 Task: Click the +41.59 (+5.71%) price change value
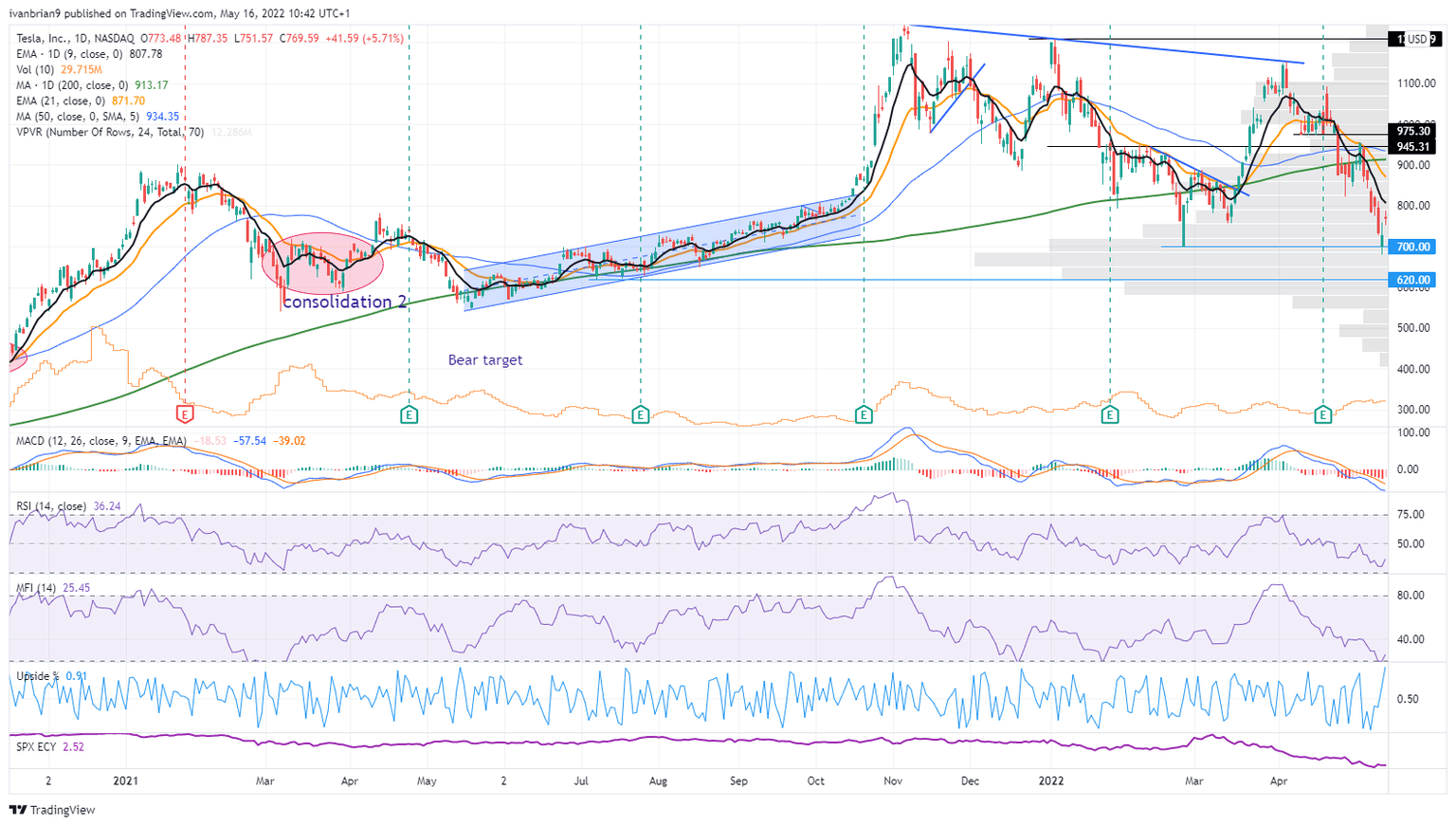[364, 38]
